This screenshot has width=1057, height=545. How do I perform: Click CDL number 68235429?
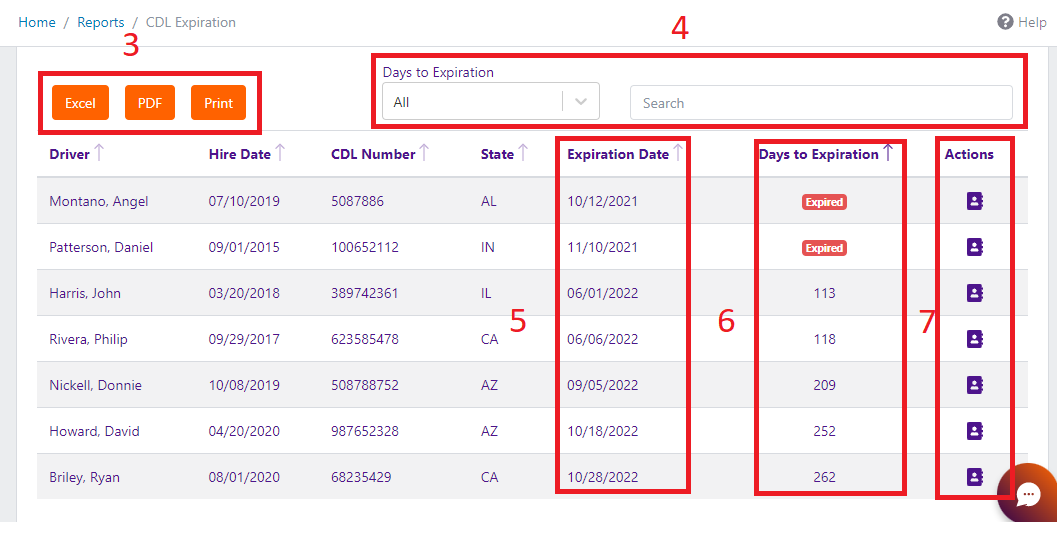coord(361,477)
